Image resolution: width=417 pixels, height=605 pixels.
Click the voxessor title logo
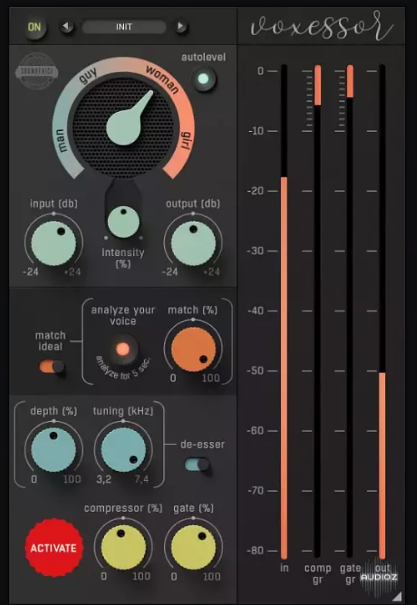coord(322,26)
